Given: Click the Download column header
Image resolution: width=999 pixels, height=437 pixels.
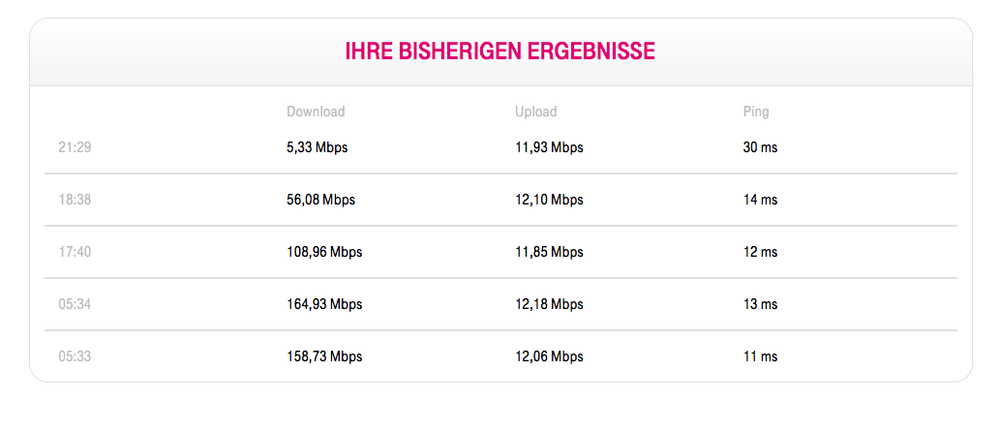Looking at the screenshot, I should (315, 112).
